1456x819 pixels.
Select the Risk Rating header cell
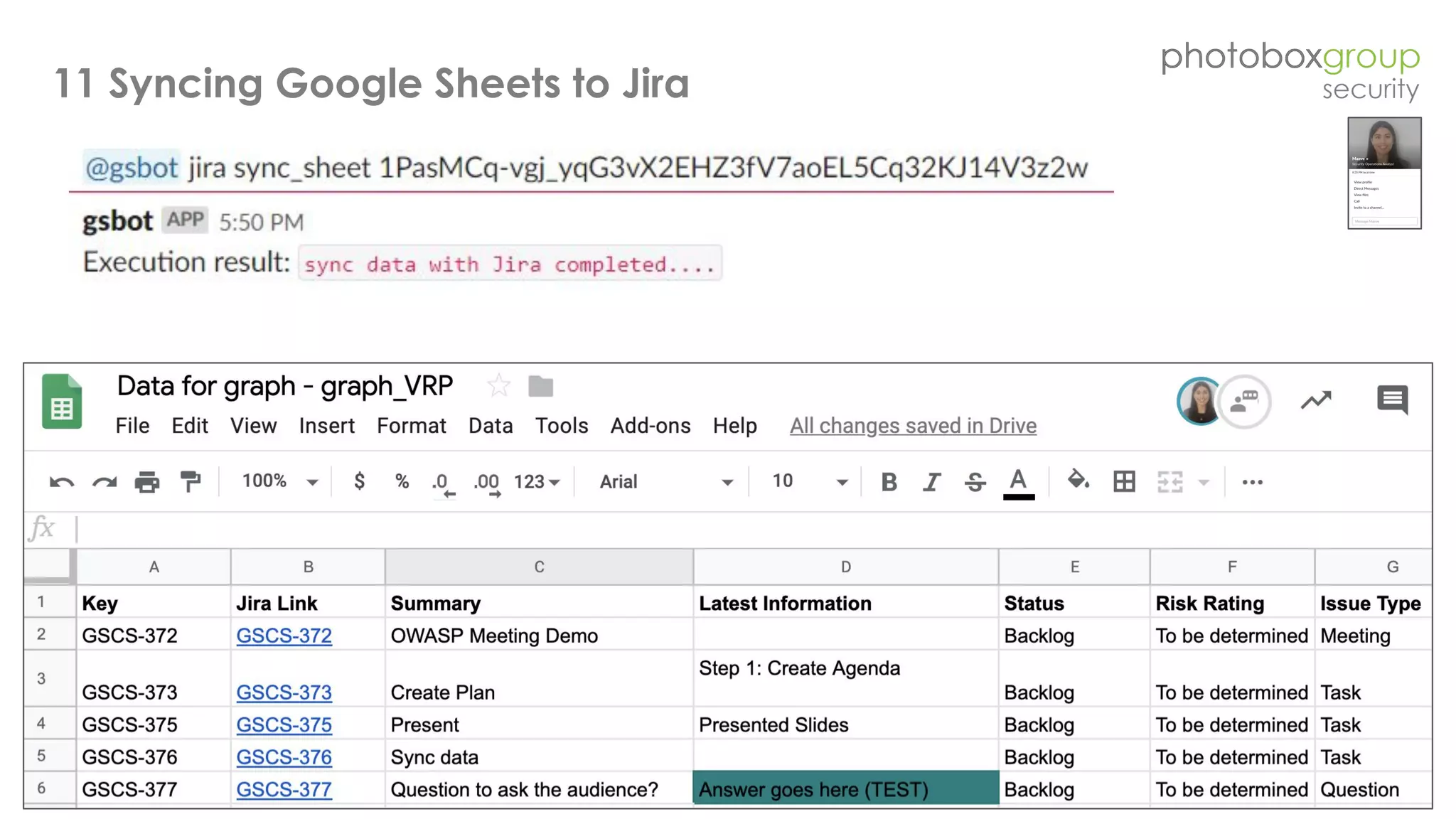tap(1232, 603)
